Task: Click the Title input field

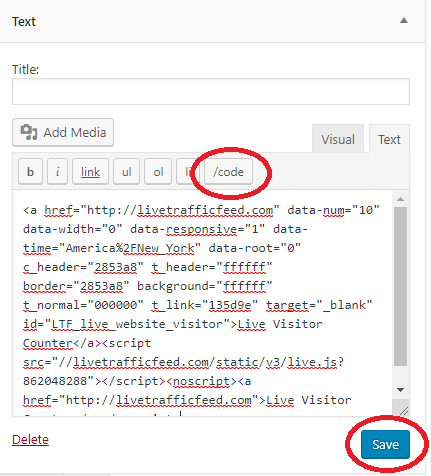Action: click(x=211, y=92)
